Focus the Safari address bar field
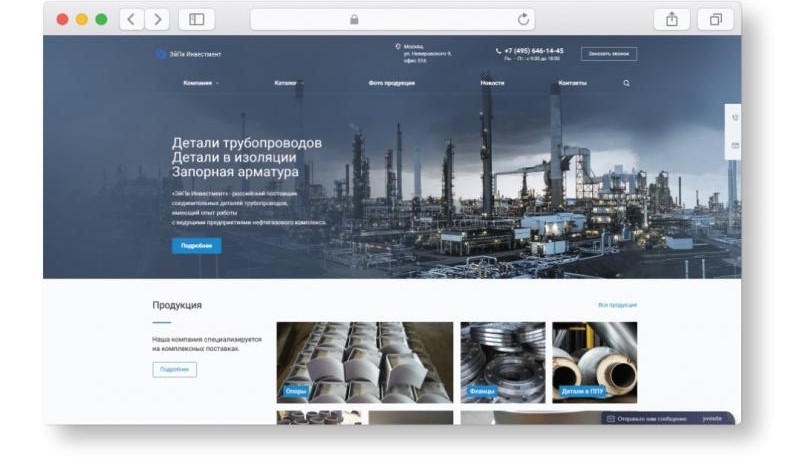Viewport: 800px width, 475px height. tap(392, 19)
